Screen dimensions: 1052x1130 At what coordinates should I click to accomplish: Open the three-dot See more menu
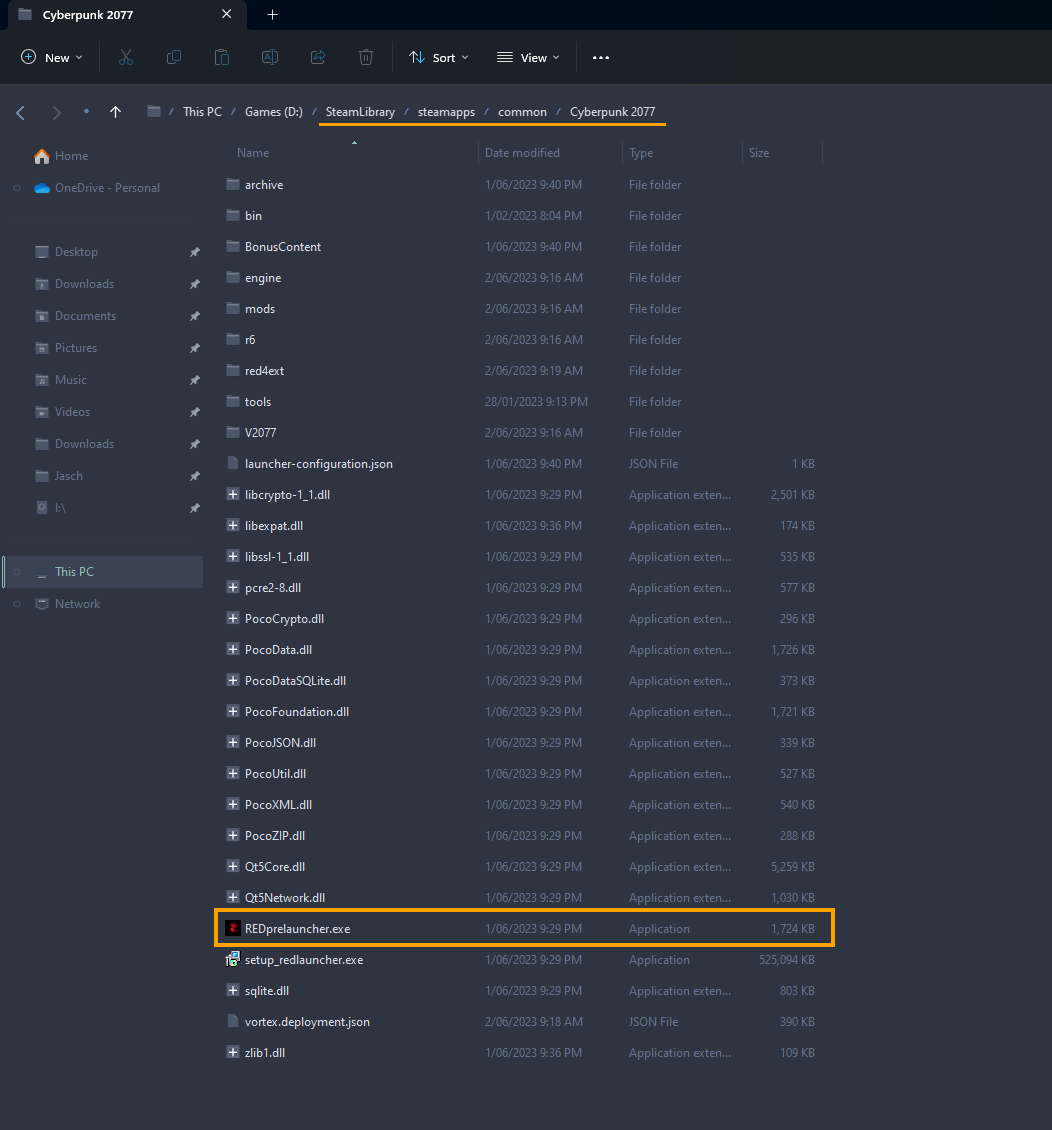pos(601,58)
